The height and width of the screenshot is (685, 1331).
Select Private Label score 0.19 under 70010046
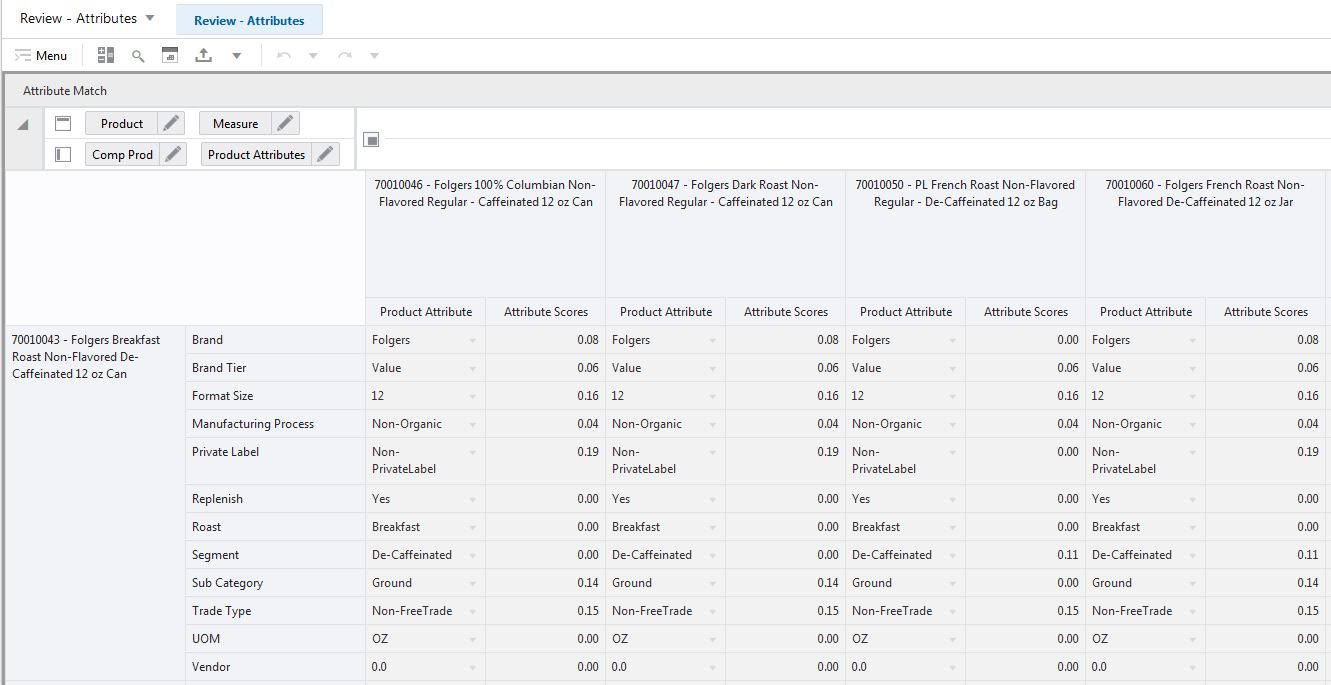[546, 461]
